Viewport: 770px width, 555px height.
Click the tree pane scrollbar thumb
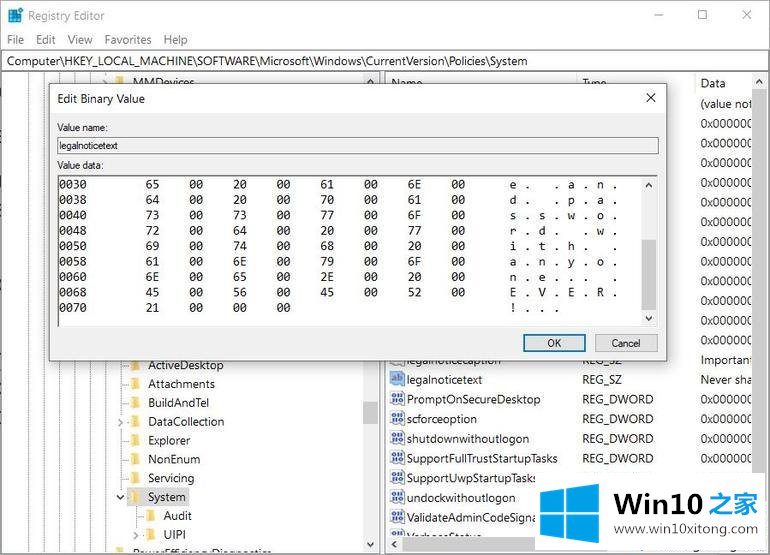coord(370,413)
